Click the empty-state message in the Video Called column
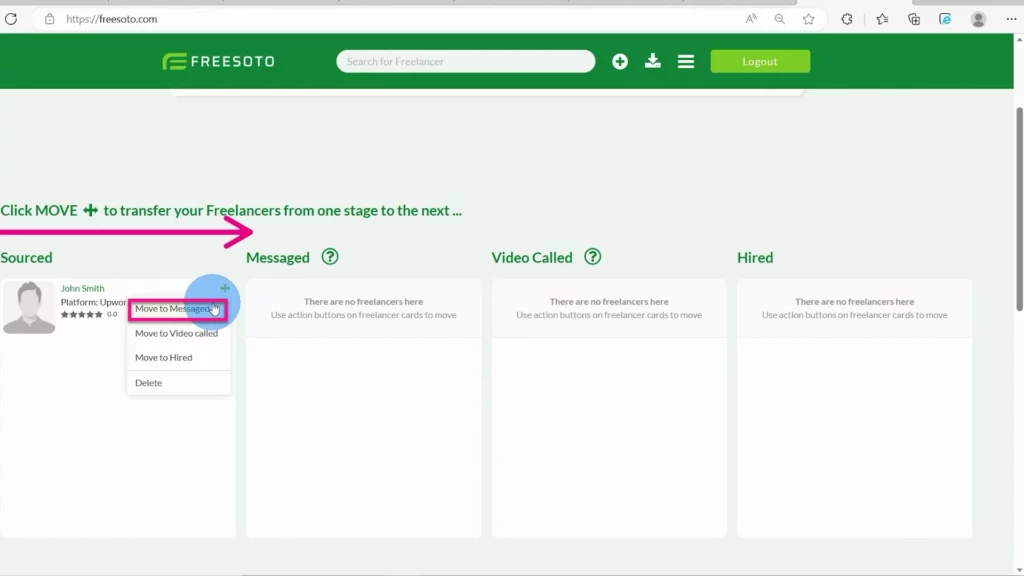The image size is (1024, 576). (x=609, y=308)
